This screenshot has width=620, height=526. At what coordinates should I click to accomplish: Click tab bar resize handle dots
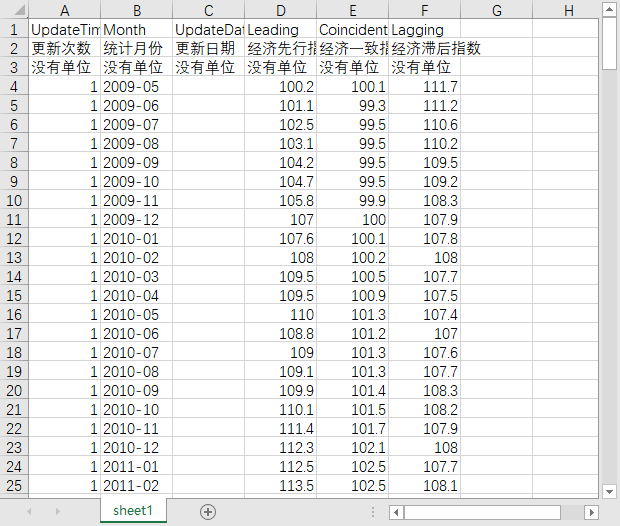pos(373,512)
